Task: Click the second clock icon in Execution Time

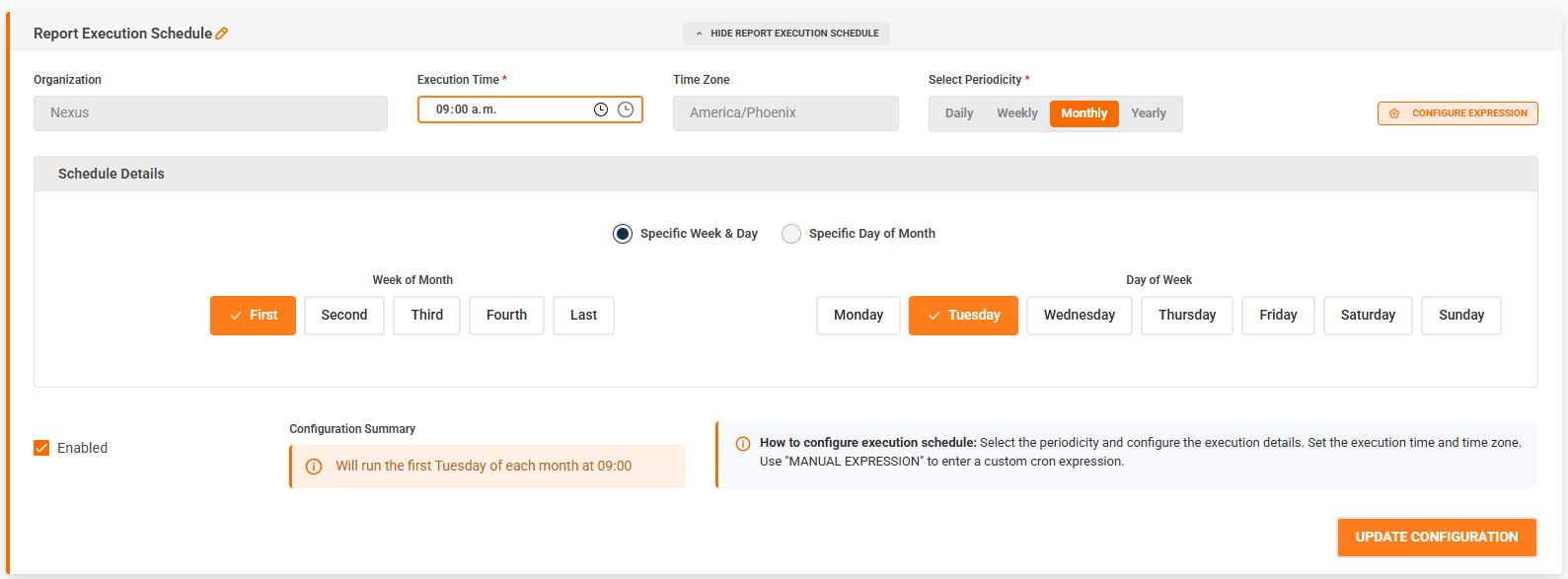Action: tap(626, 109)
